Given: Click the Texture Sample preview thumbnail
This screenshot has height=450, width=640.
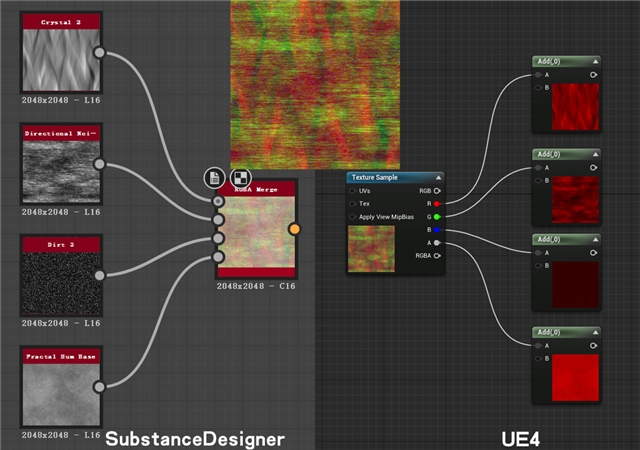Looking at the screenshot, I should point(369,248).
